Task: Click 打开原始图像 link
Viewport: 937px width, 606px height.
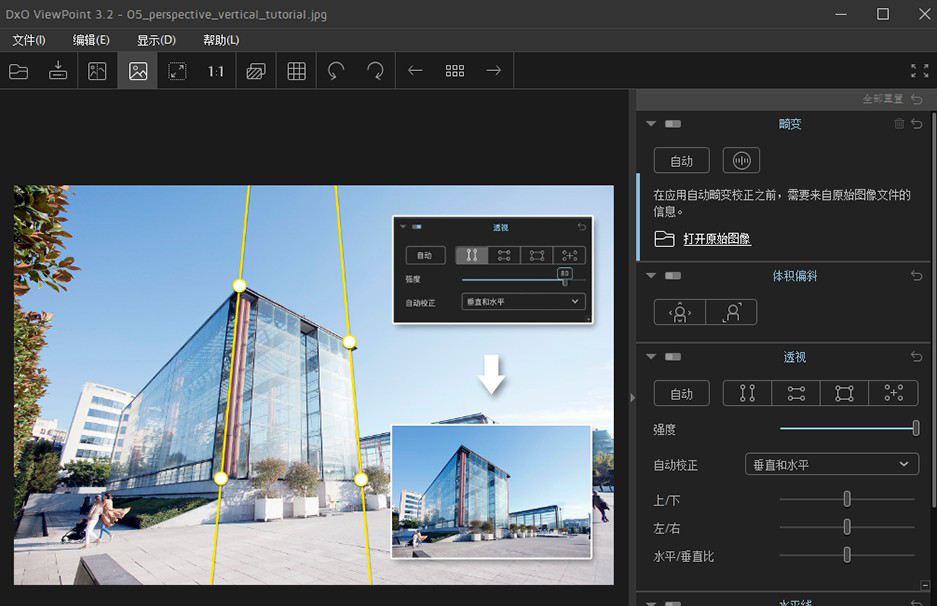Action: 716,239
